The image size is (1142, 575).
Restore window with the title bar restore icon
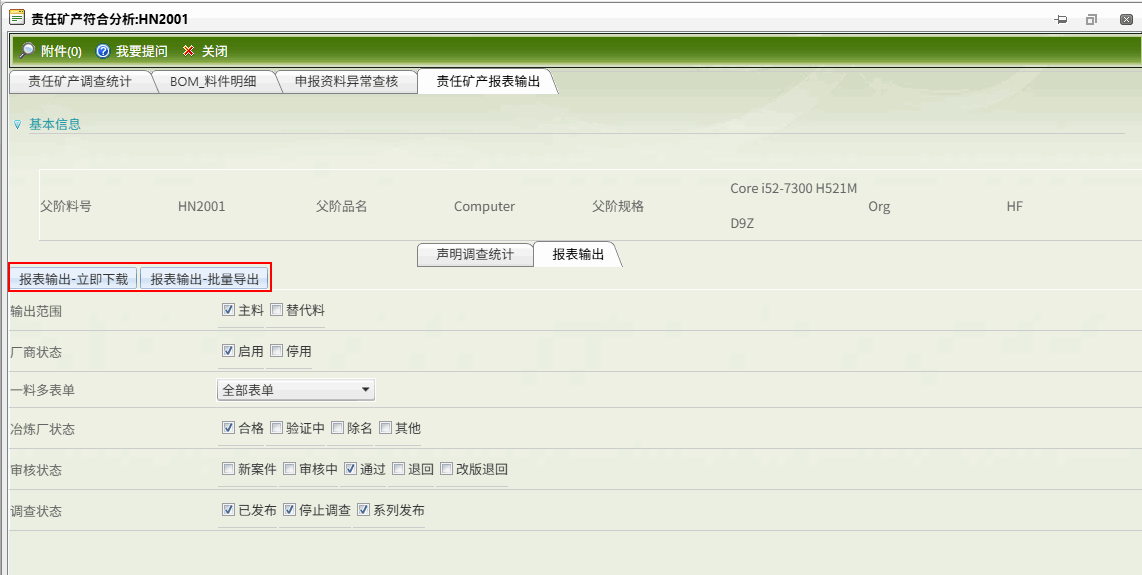[x=1091, y=19]
